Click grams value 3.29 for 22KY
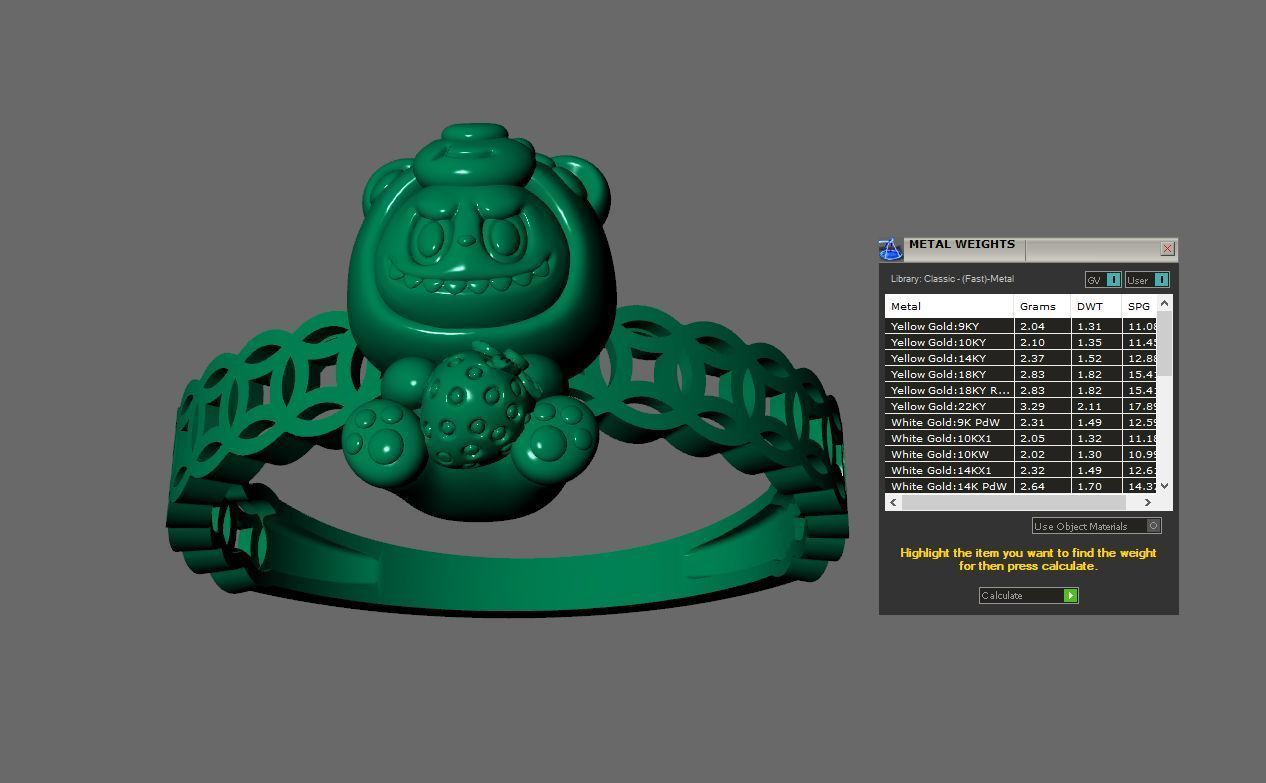This screenshot has width=1266, height=783. [1032, 406]
